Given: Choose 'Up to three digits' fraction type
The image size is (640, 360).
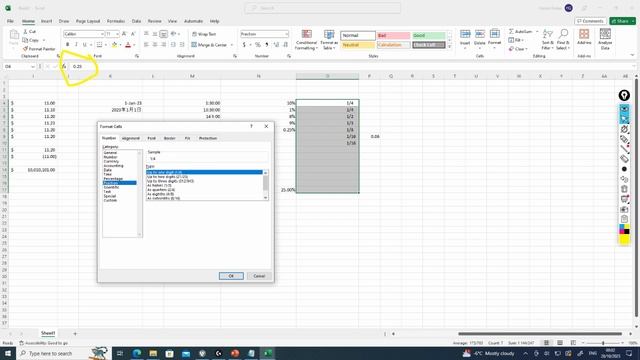Looking at the screenshot, I should (x=170, y=181).
